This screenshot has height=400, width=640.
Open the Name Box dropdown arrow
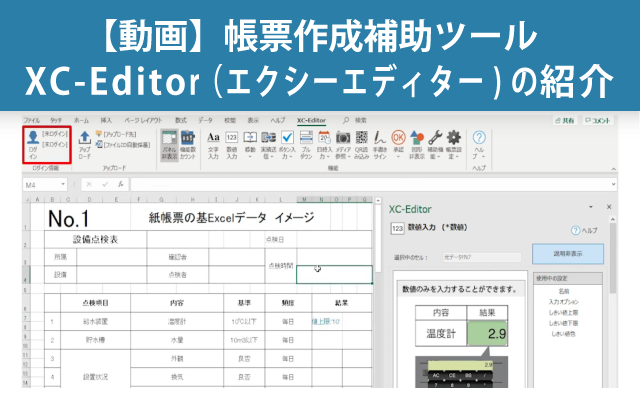coord(63,184)
